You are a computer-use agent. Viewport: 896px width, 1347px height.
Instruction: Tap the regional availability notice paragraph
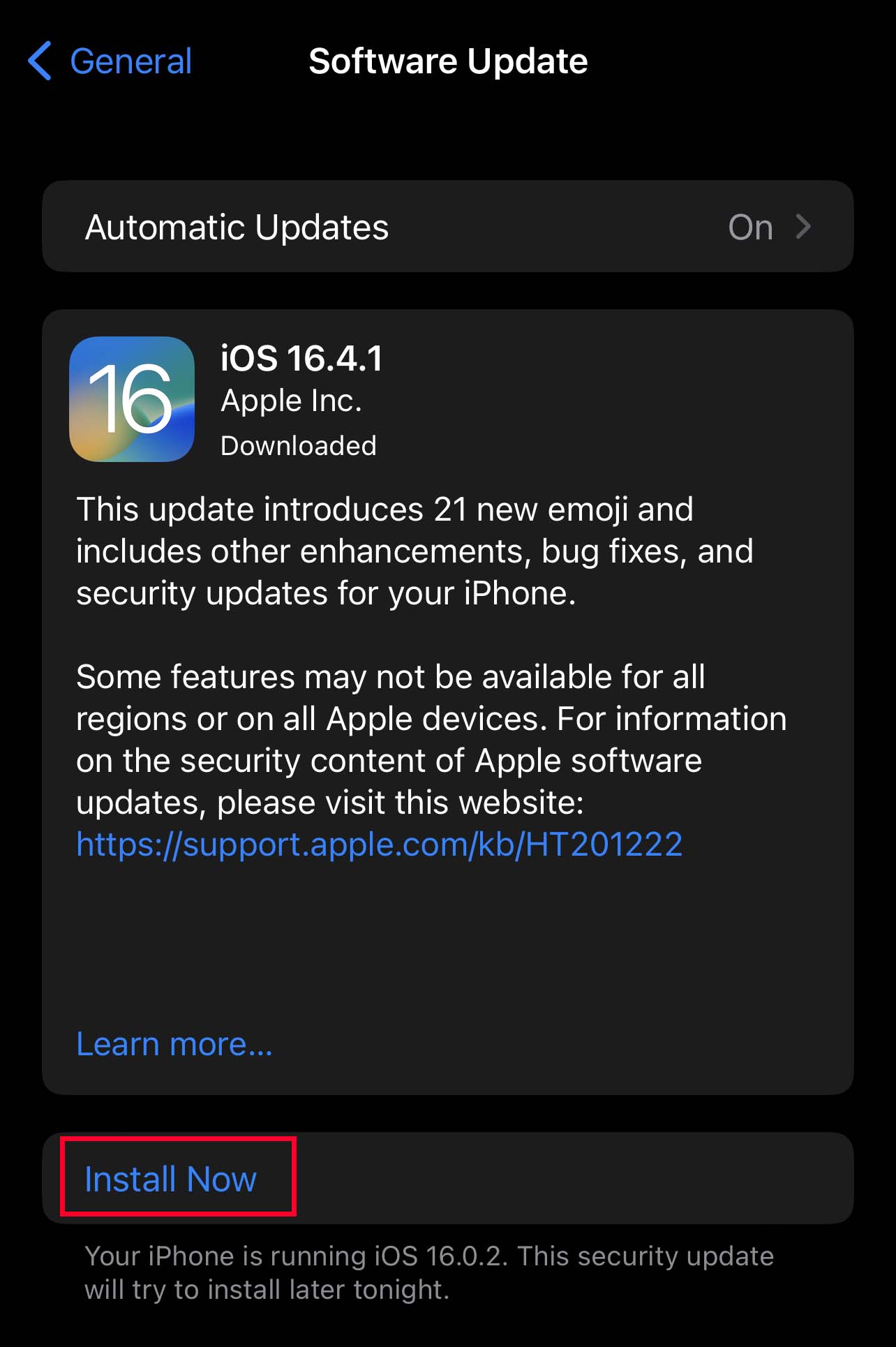(431, 740)
